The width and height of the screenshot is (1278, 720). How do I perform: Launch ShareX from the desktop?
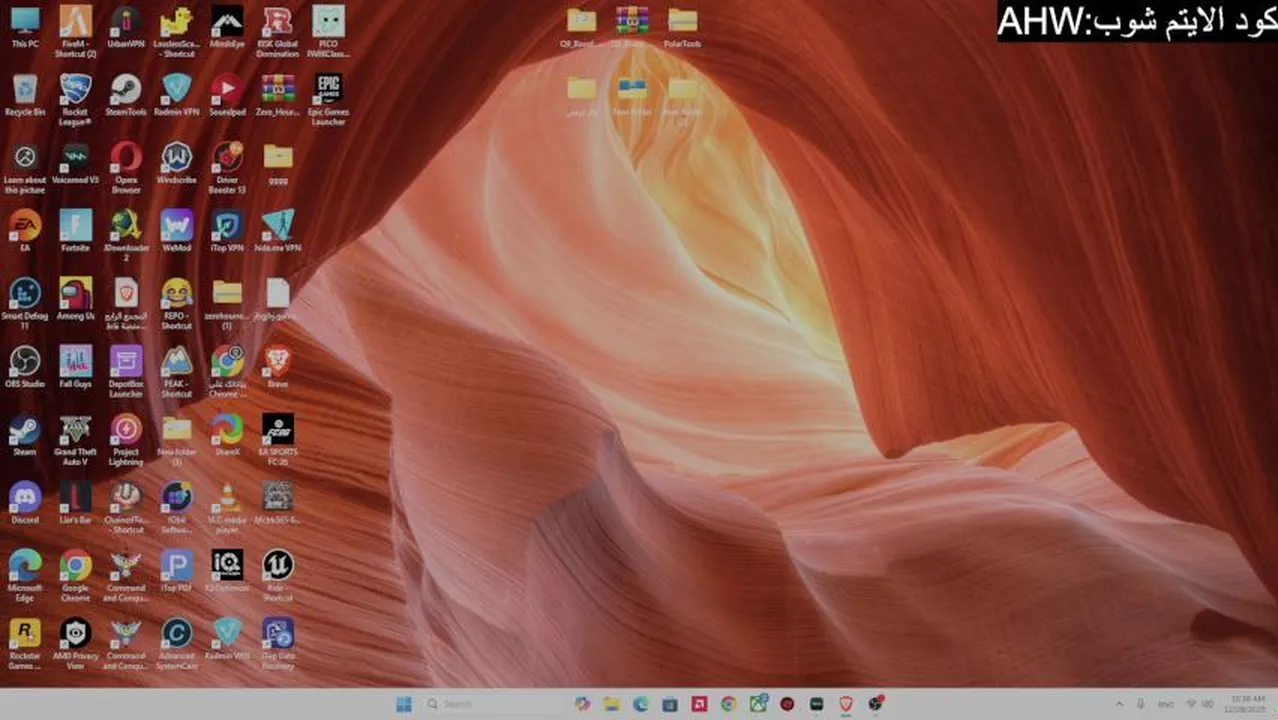pyautogui.click(x=227, y=435)
